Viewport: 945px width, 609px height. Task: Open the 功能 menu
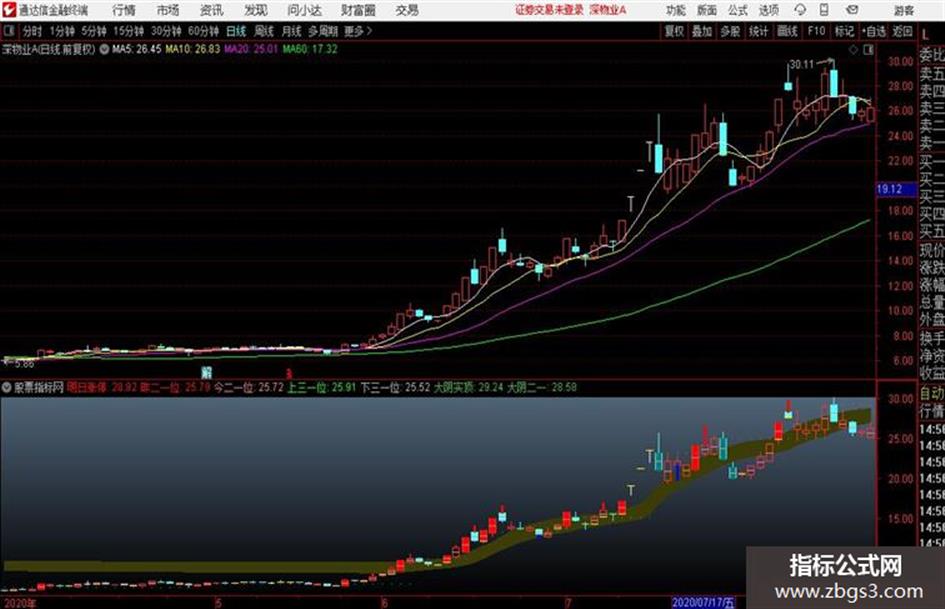pos(676,10)
